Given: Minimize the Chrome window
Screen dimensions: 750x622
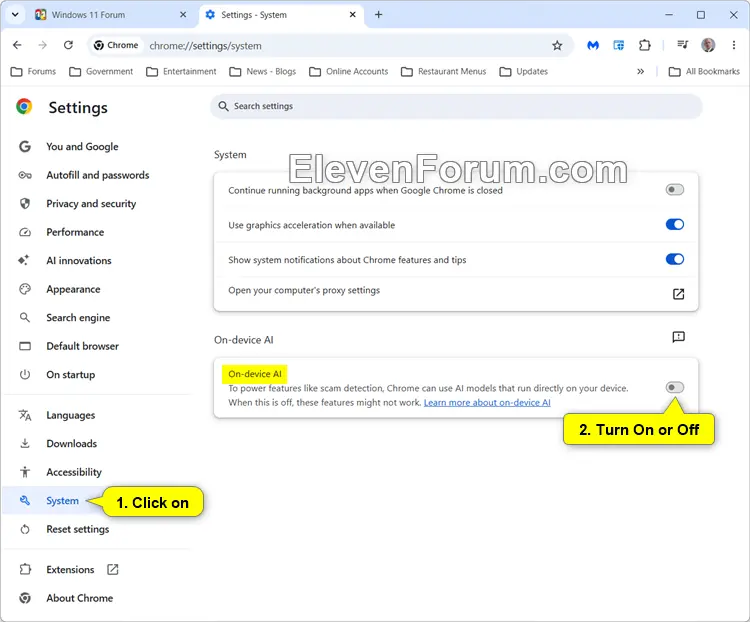Looking at the screenshot, I should coord(669,15).
